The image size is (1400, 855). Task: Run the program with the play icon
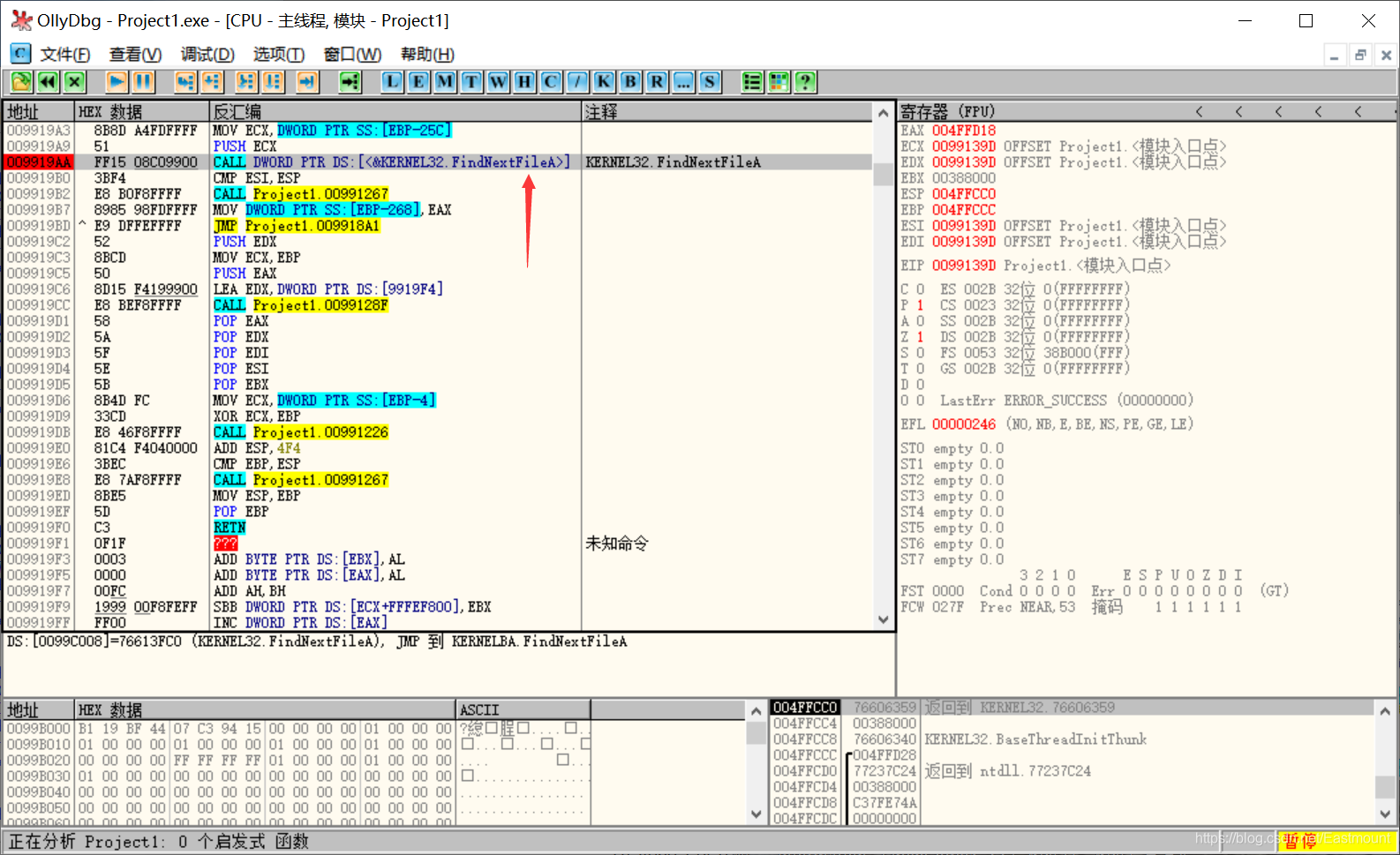click(x=117, y=82)
